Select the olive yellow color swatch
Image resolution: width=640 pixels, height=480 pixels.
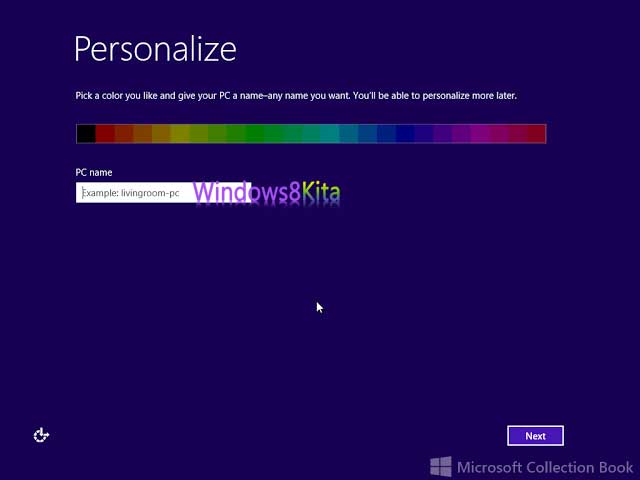[x=180, y=134]
